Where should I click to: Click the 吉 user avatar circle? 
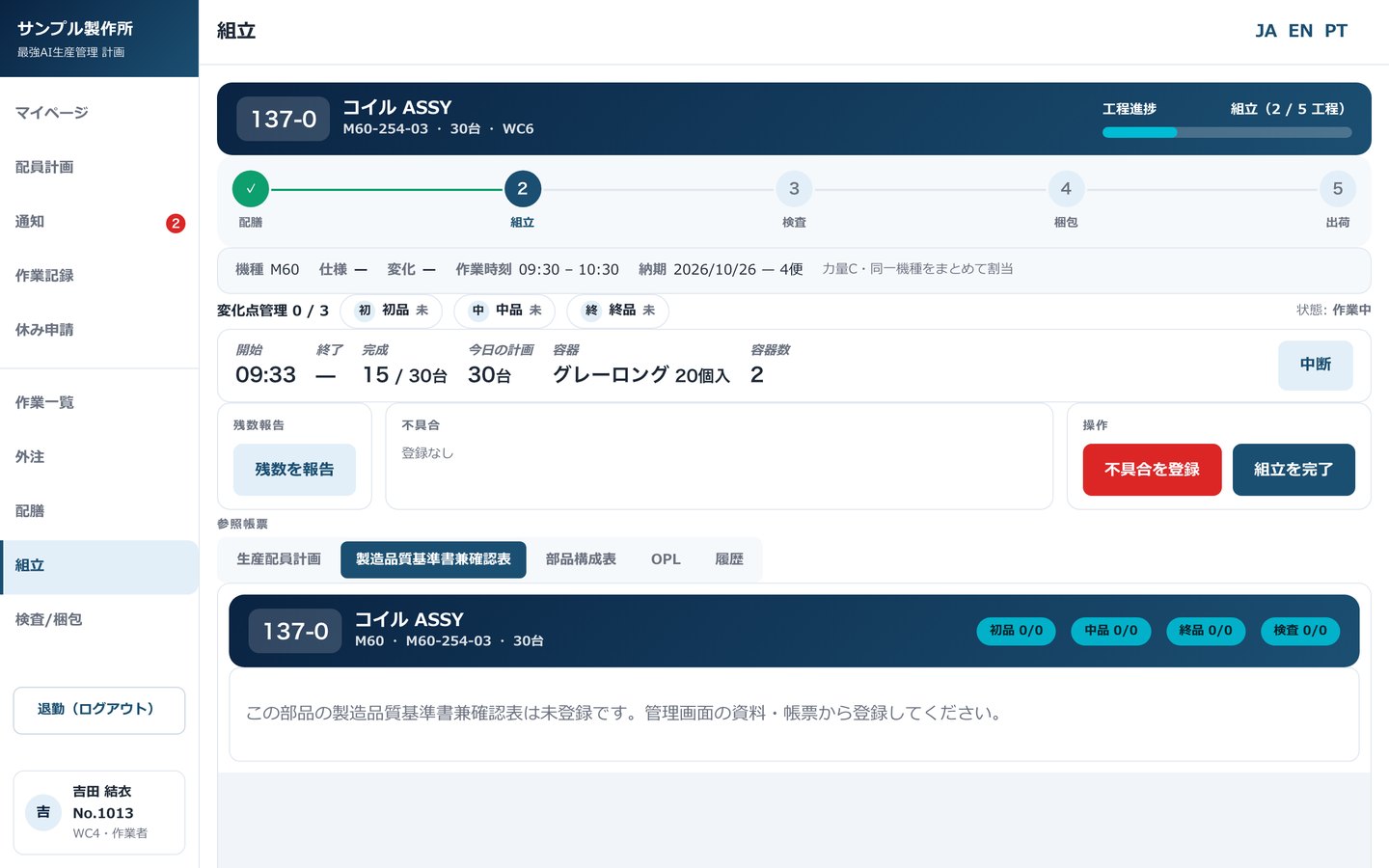[x=43, y=812]
